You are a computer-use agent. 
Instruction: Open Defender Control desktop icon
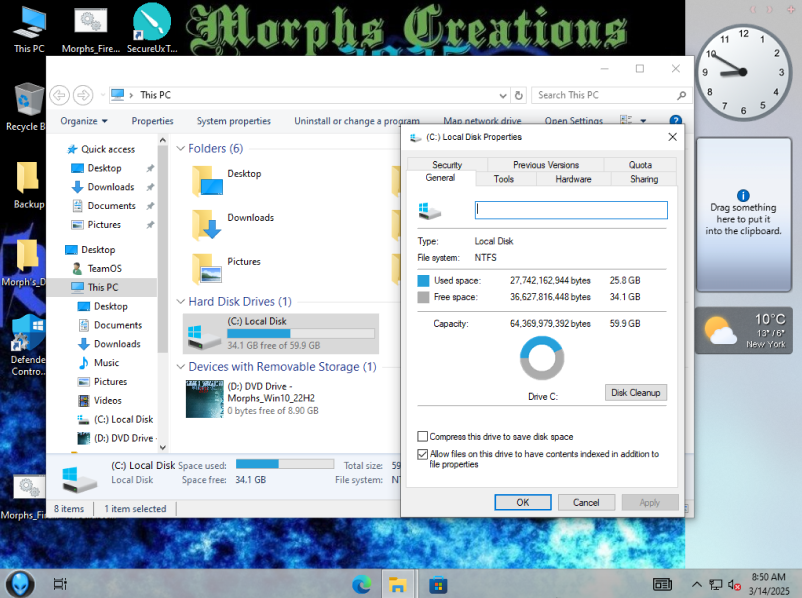[28, 345]
